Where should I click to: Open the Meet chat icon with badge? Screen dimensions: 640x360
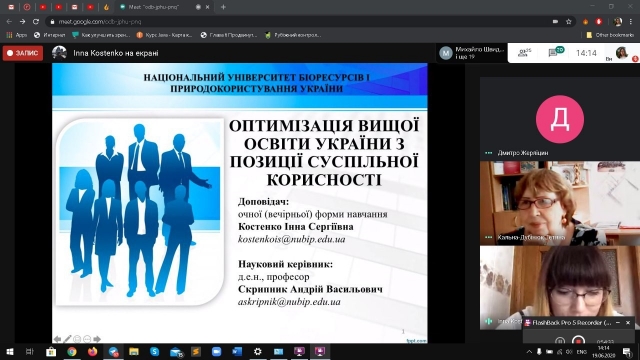556,52
